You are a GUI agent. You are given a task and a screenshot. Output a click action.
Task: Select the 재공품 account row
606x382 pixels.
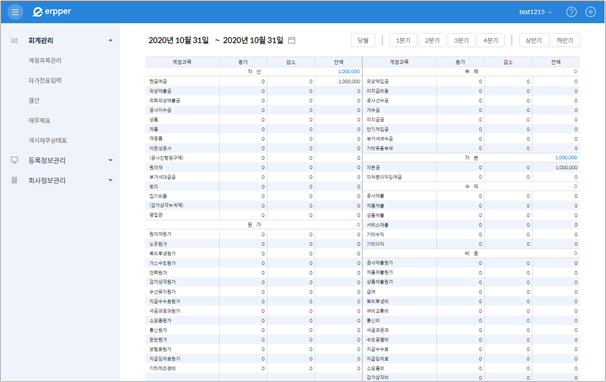(x=254, y=138)
